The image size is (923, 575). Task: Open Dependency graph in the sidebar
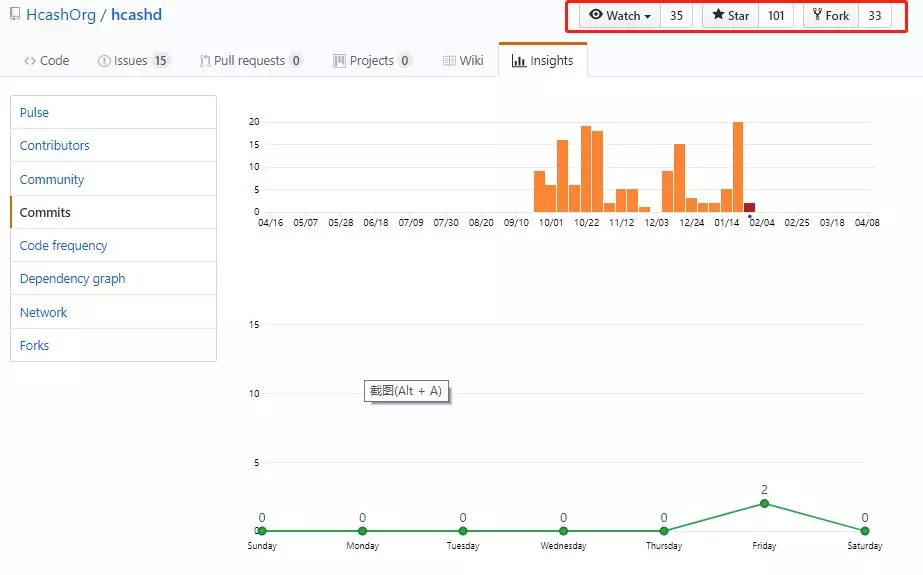(x=113, y=278)
